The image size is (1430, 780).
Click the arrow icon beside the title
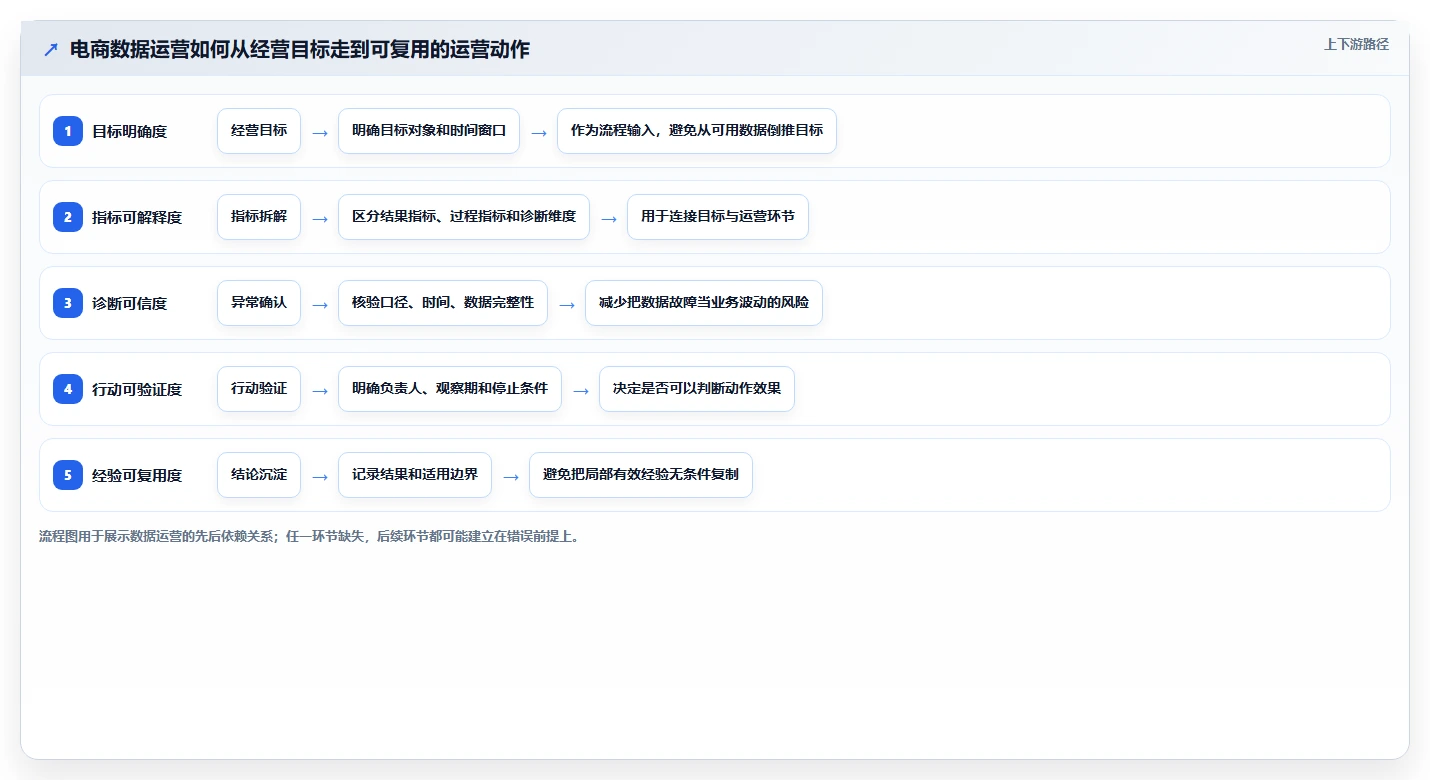(51, 50)
